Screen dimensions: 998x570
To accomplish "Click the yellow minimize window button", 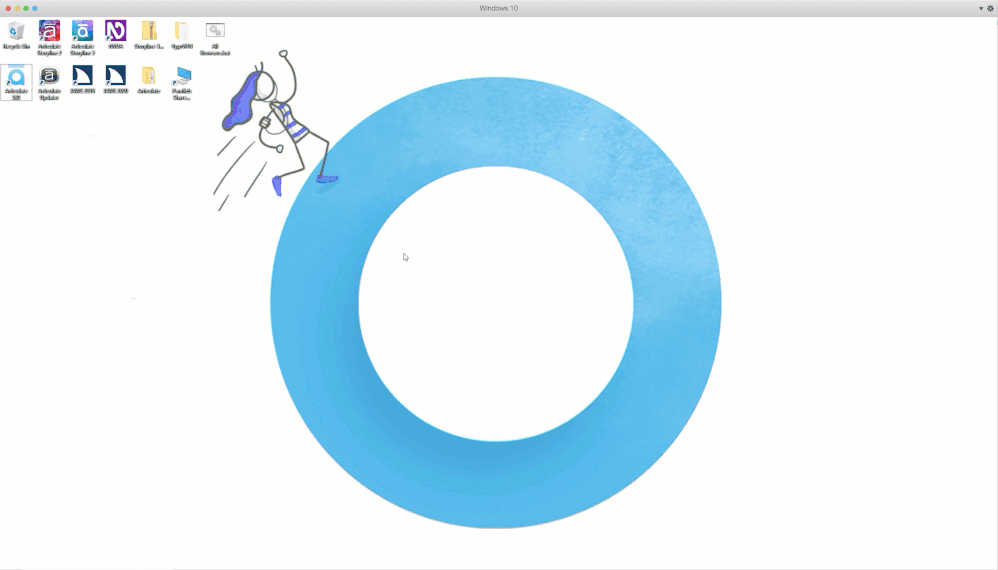I will (x=17, y=8).
